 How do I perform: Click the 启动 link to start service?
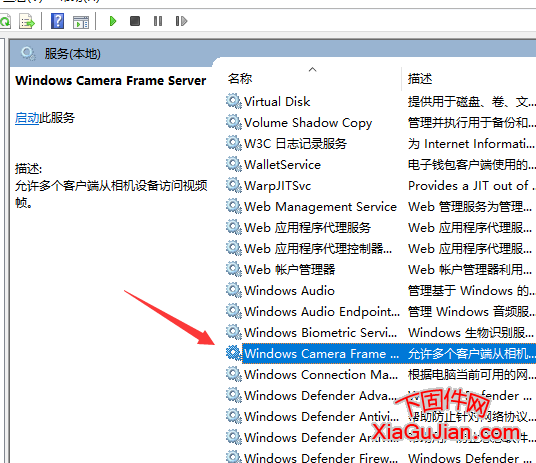tap(27, 118)
